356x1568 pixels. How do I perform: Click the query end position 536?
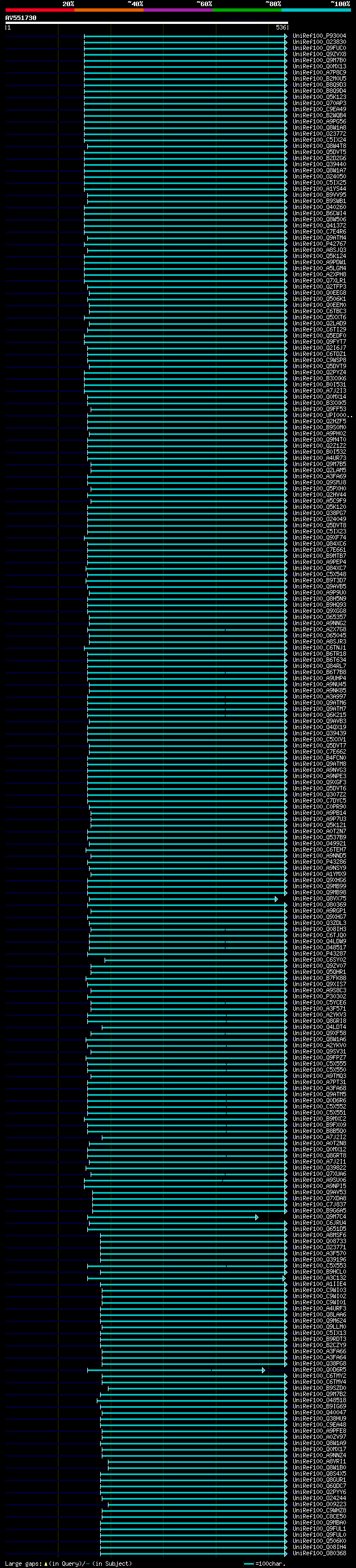coord(280,27)
